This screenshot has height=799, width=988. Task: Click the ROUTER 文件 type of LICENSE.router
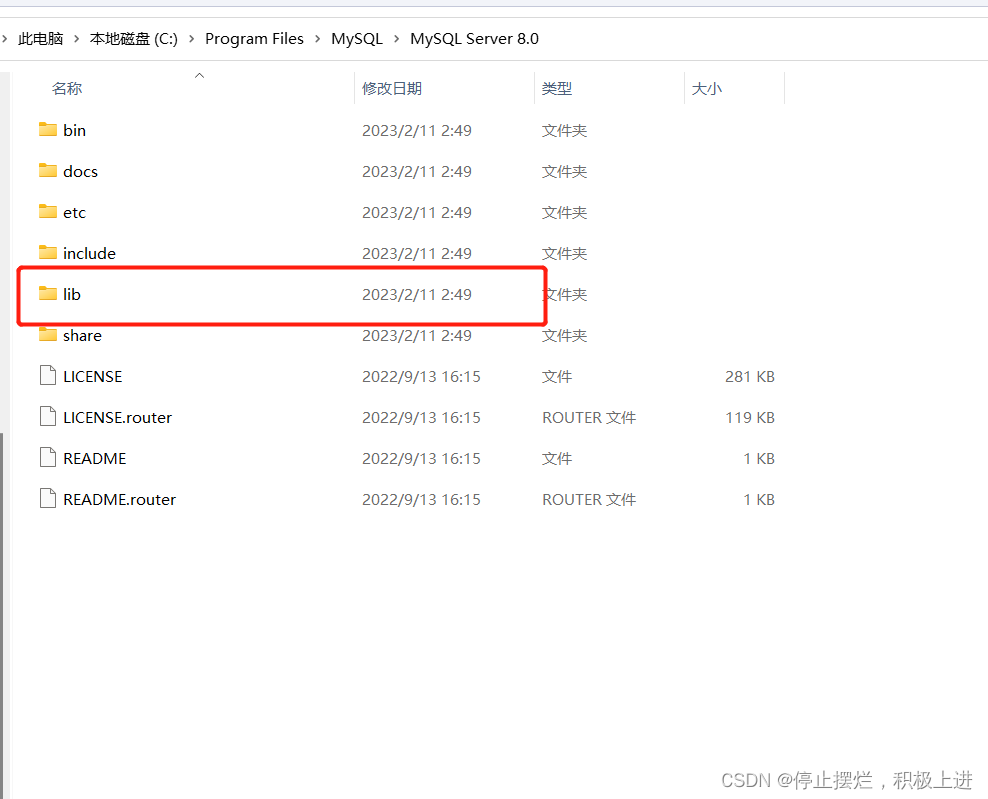589,417
